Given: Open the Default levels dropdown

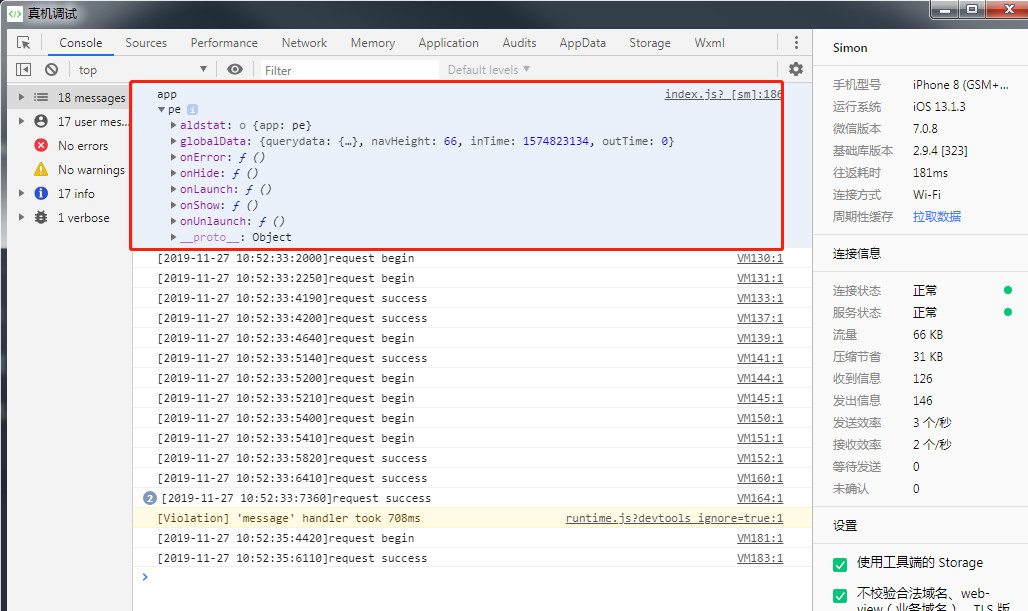Looking at the screenshot, I should 489,70.
